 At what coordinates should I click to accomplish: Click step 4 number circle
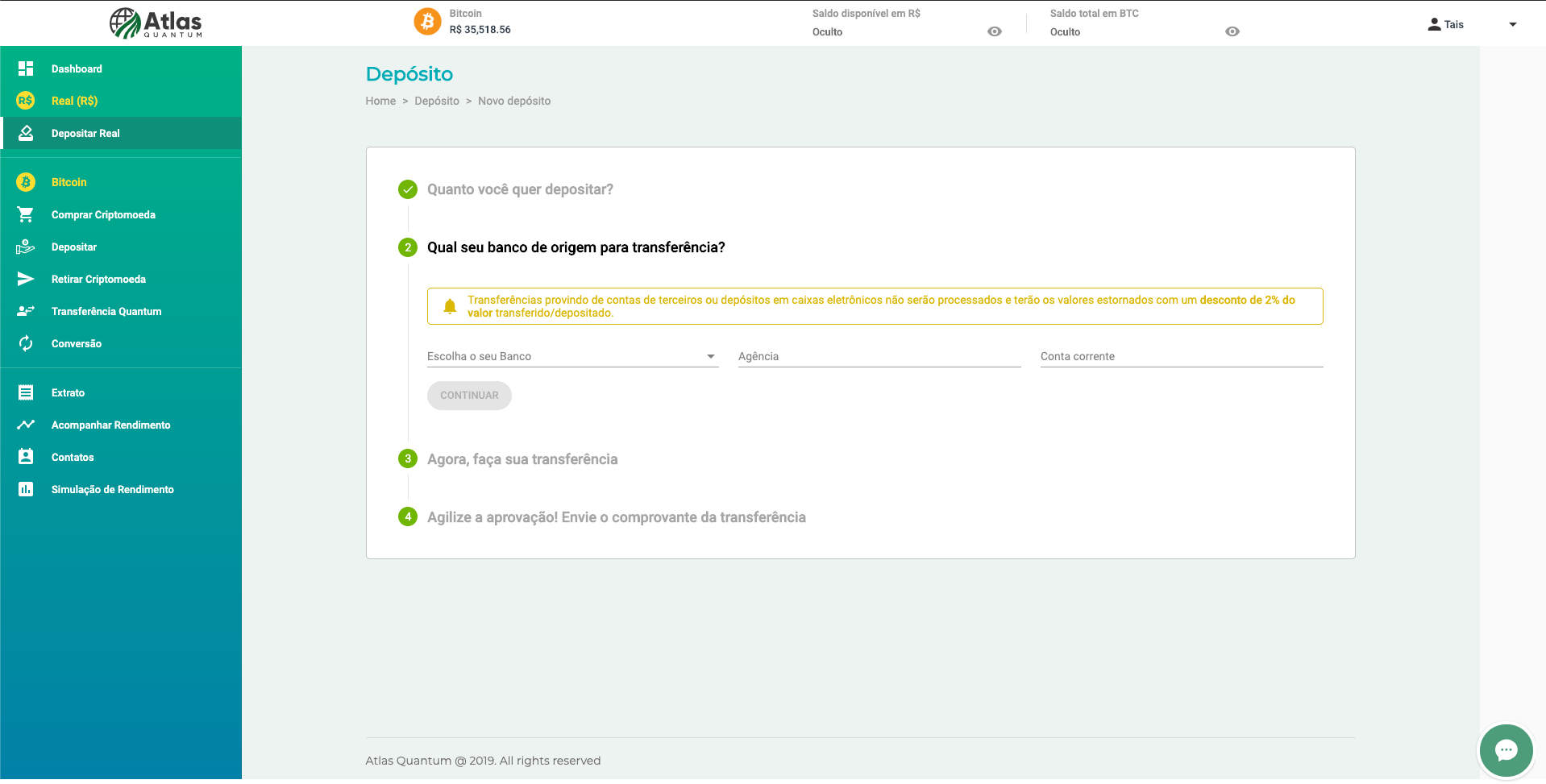coord(408,516)
